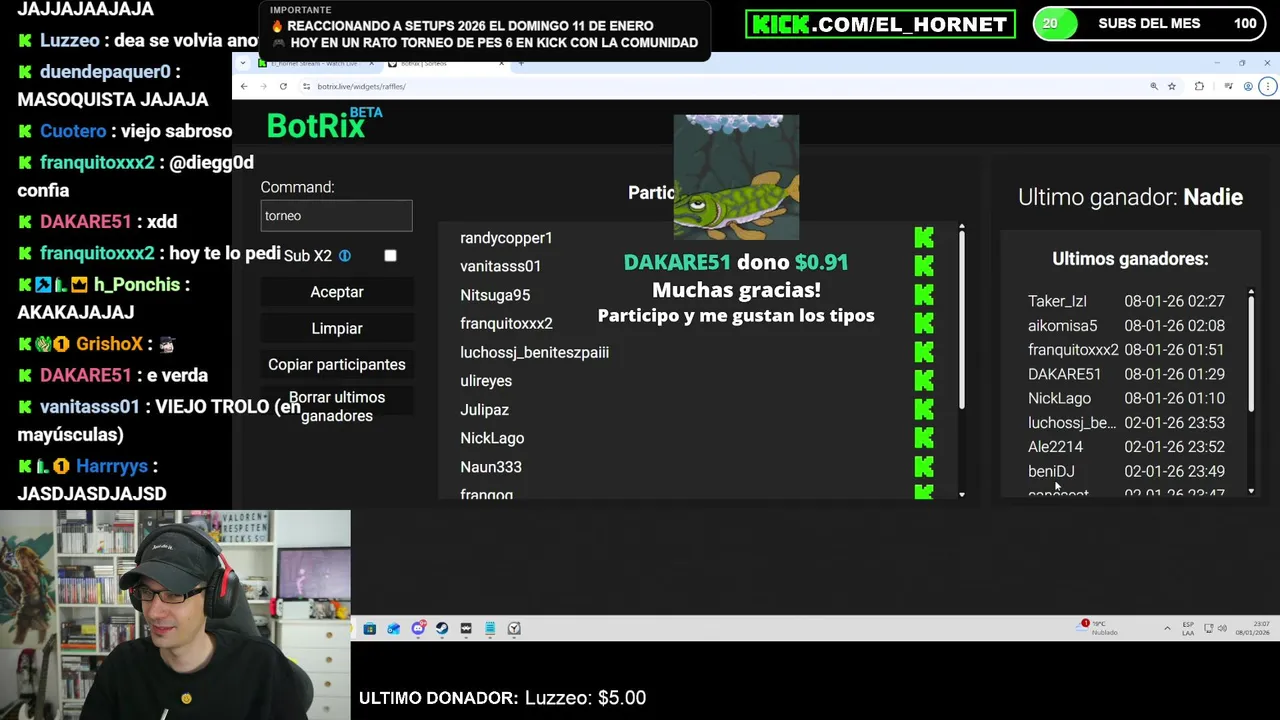Open Steam from the taskbar

442,628
